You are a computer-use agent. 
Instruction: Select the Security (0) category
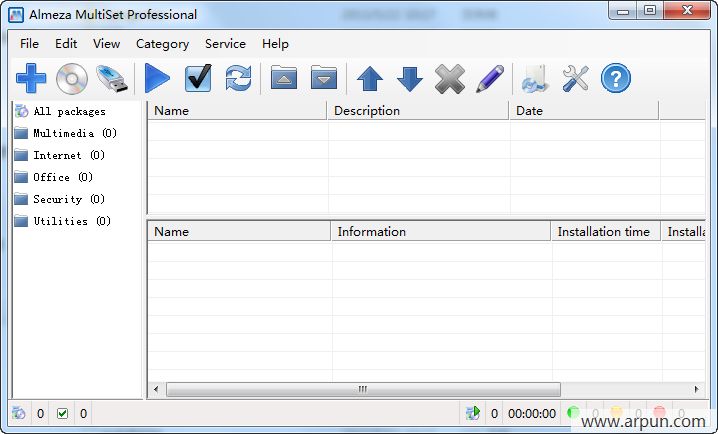(x=69, y=199)
